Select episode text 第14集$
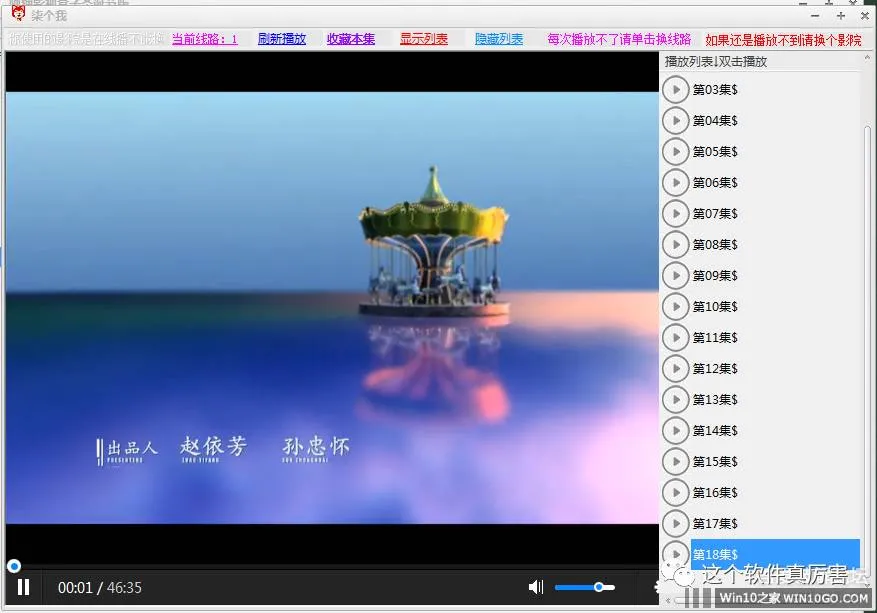Image resolution: width=877 pixels, height=613 pixels. (x=715, y=431)
